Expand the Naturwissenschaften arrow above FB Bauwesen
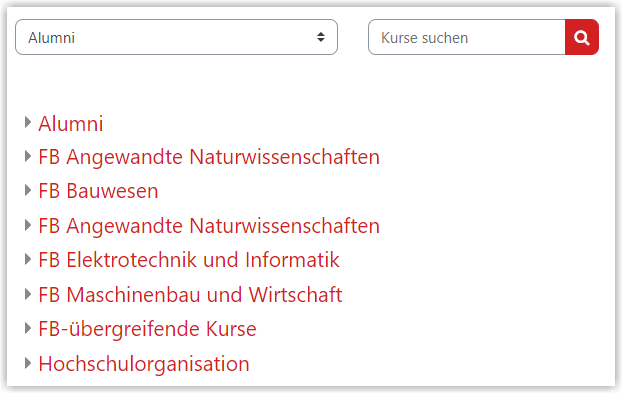 point(27,156)
